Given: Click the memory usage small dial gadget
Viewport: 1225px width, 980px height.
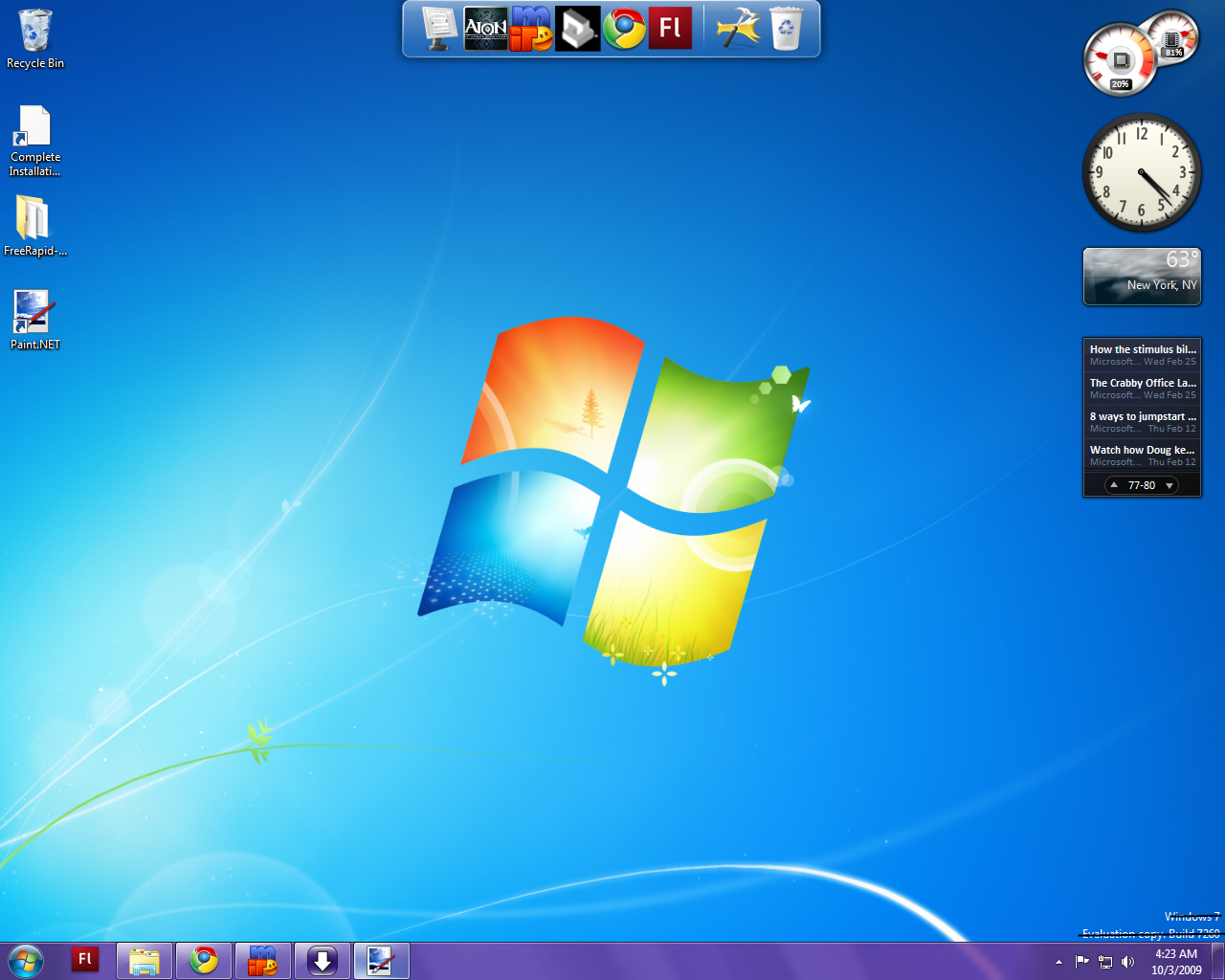Looking at the screenshot, I should coord(1173,39).
